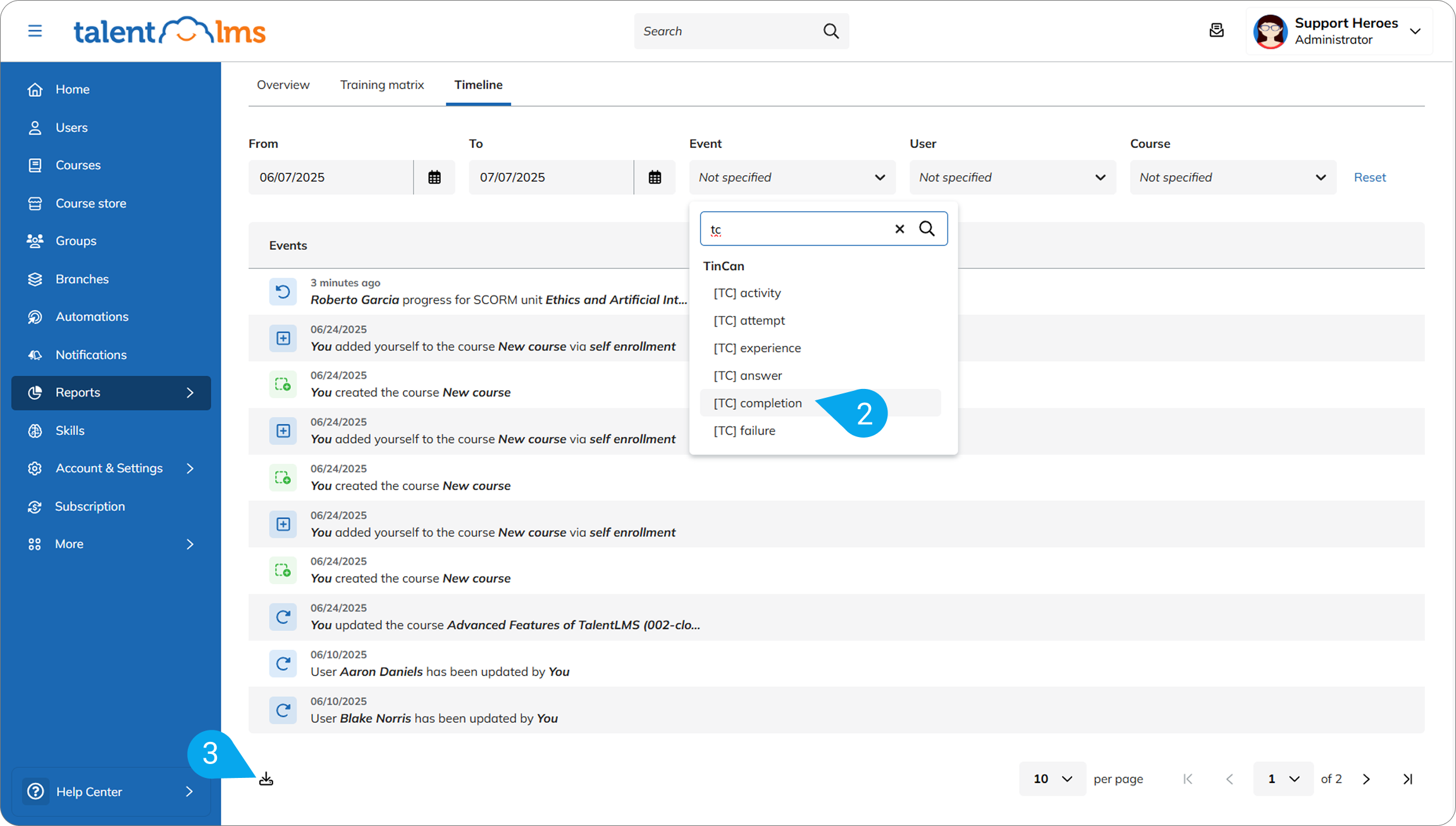The width and height of the screenshot is (1456, 826).
Task: Open the Event filter dropdown
Action: coord(792,177)
